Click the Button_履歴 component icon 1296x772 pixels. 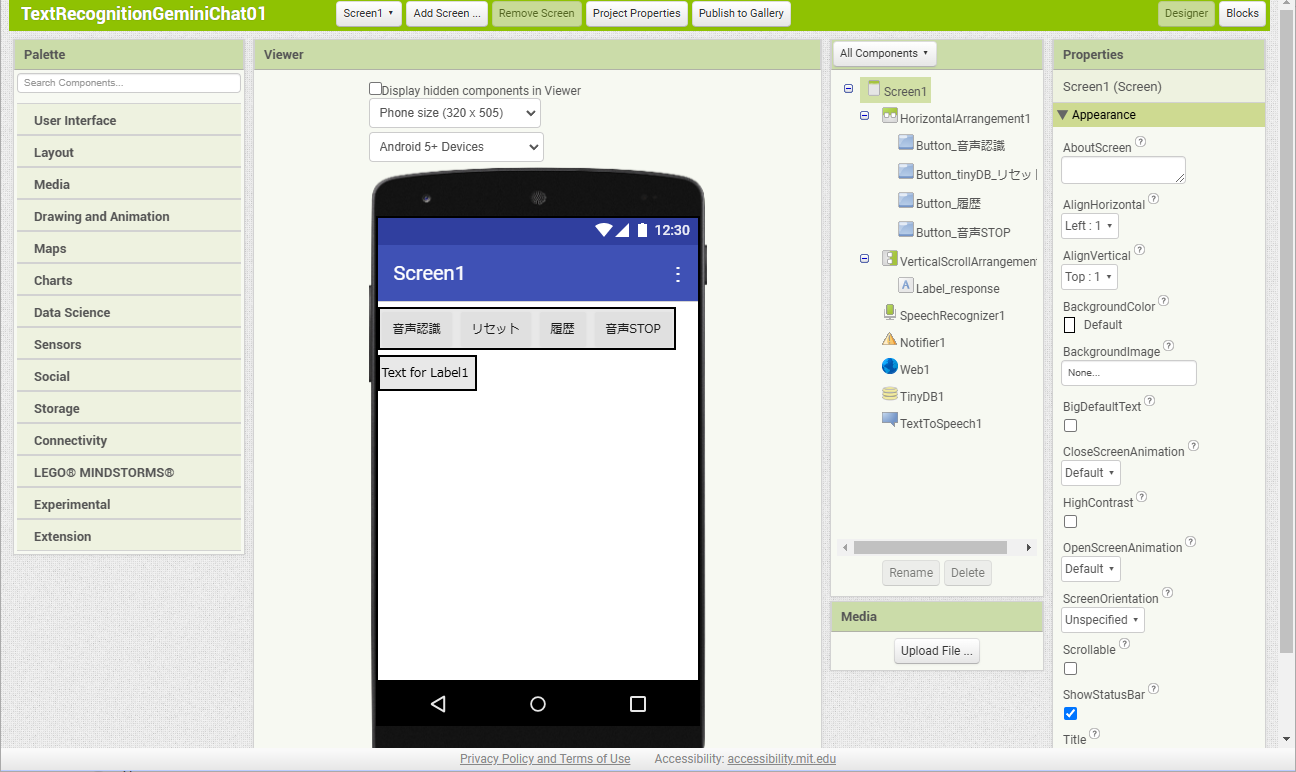(906, 202)
